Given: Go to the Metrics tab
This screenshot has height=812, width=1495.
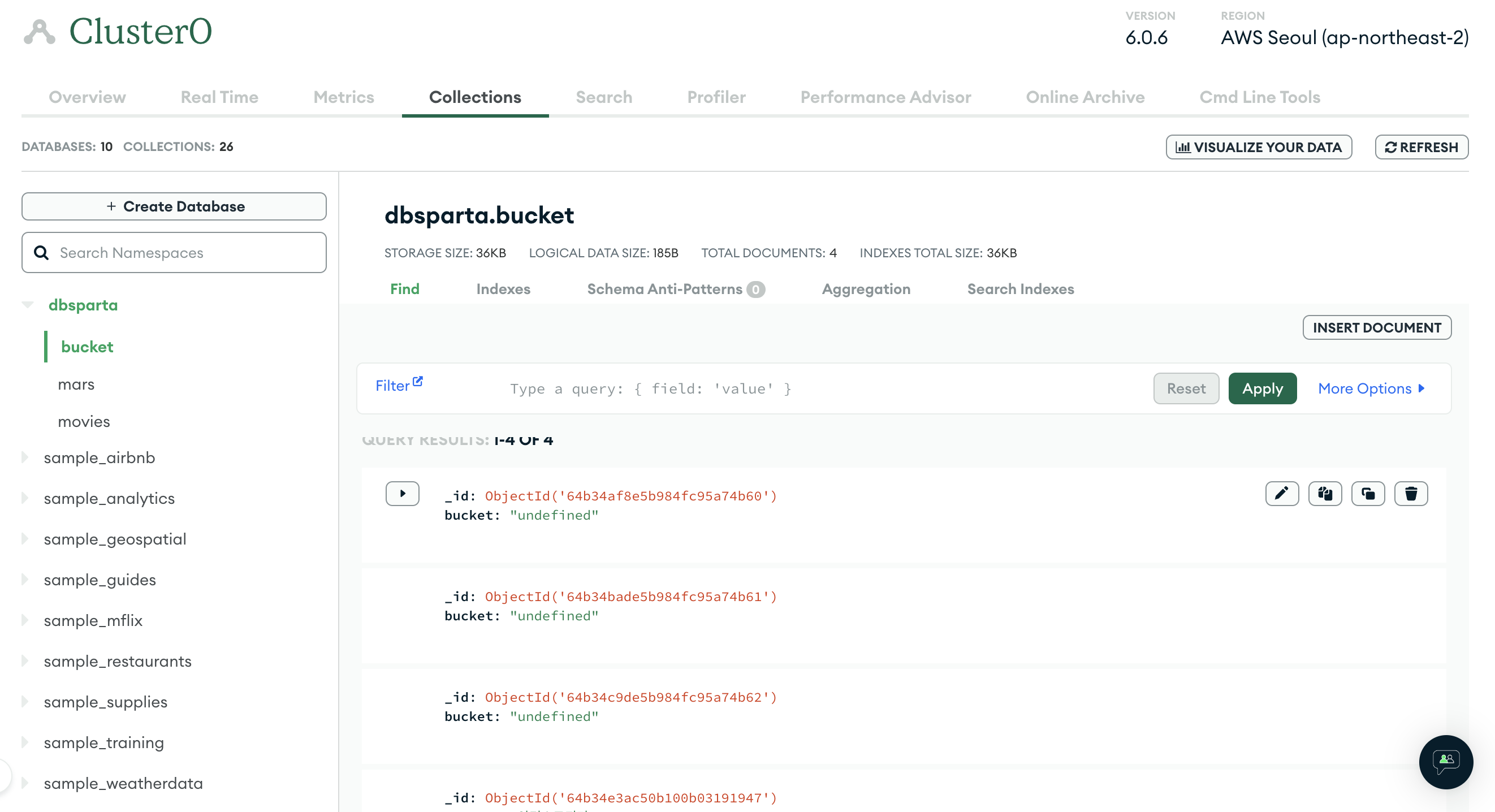Looking at the screenshot, I should tap(344, 97).
